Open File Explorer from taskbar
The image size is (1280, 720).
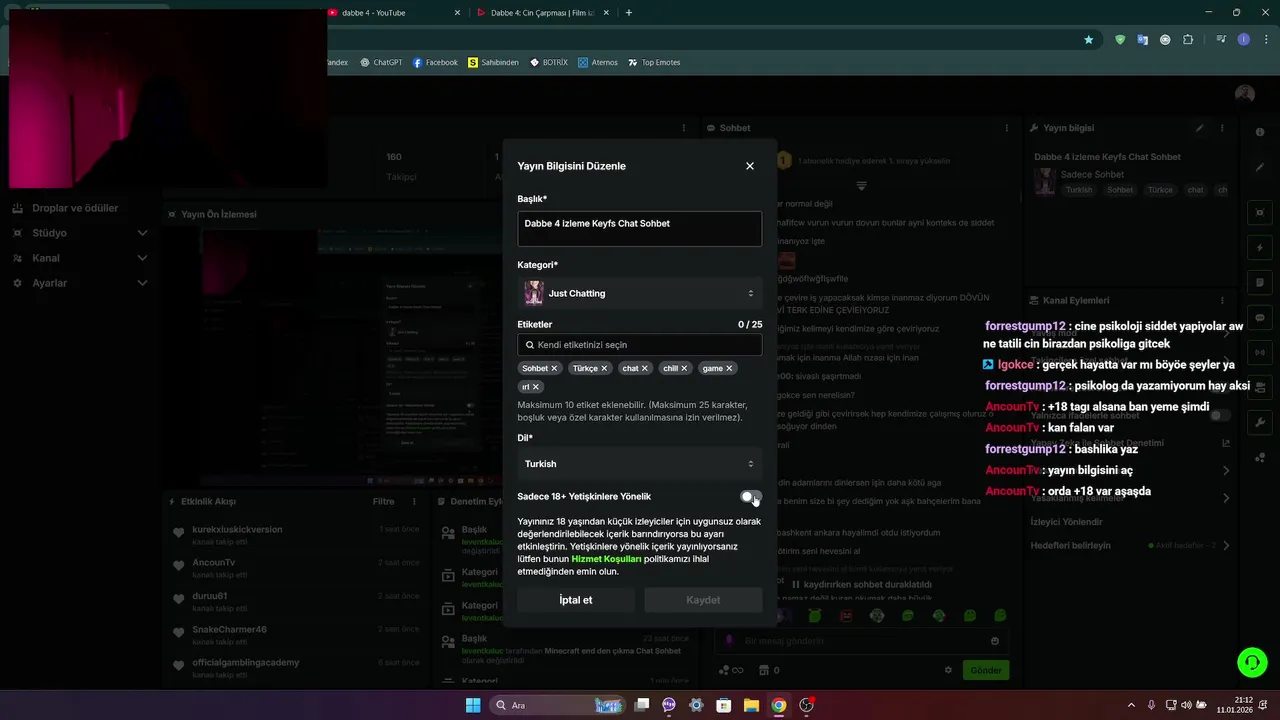(x=751, y=705)
